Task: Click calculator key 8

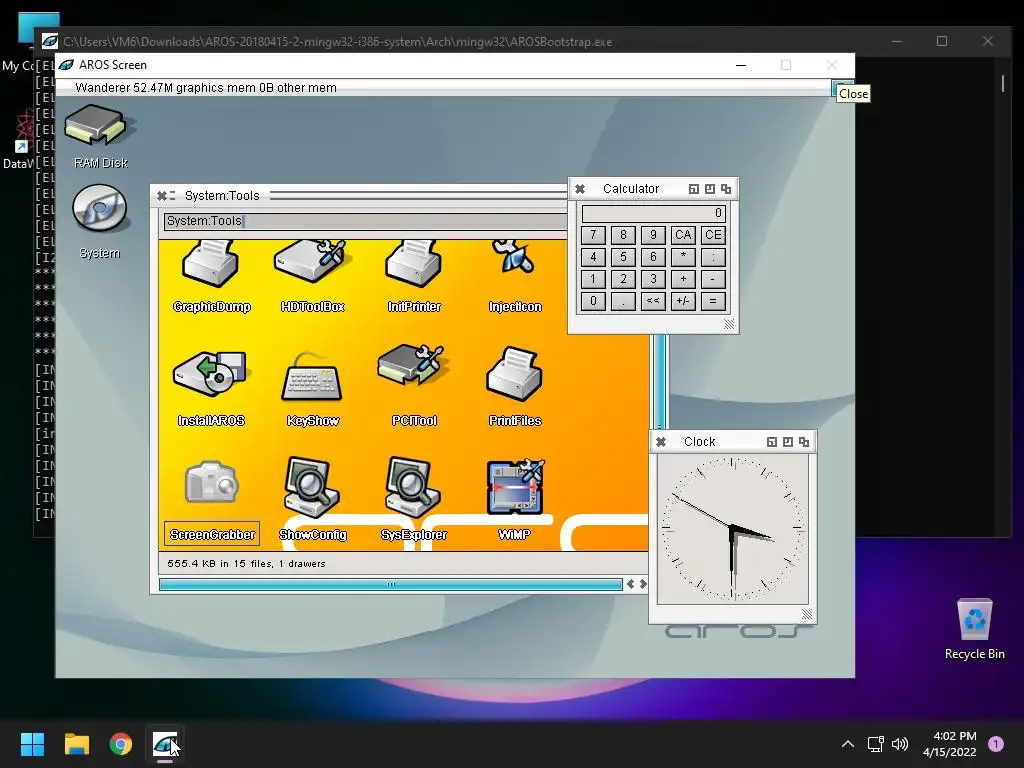Action: coord(623,235)
